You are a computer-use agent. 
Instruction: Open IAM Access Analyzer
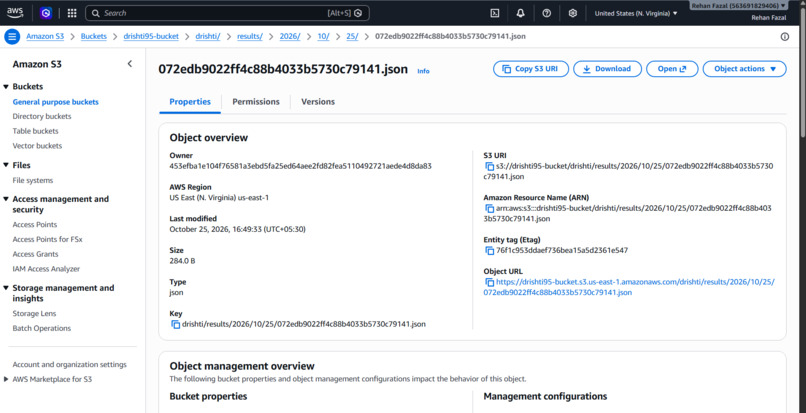coord(46,269)
